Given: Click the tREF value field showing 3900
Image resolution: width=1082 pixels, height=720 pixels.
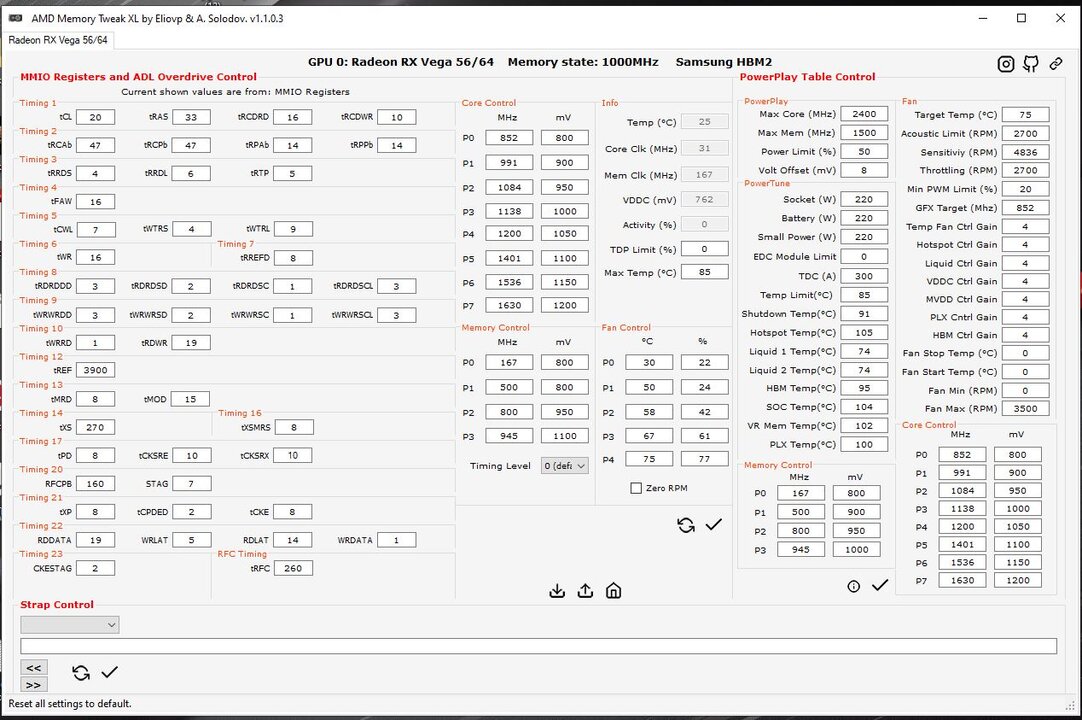Looking at the screenshot, I should click(95, 370).
